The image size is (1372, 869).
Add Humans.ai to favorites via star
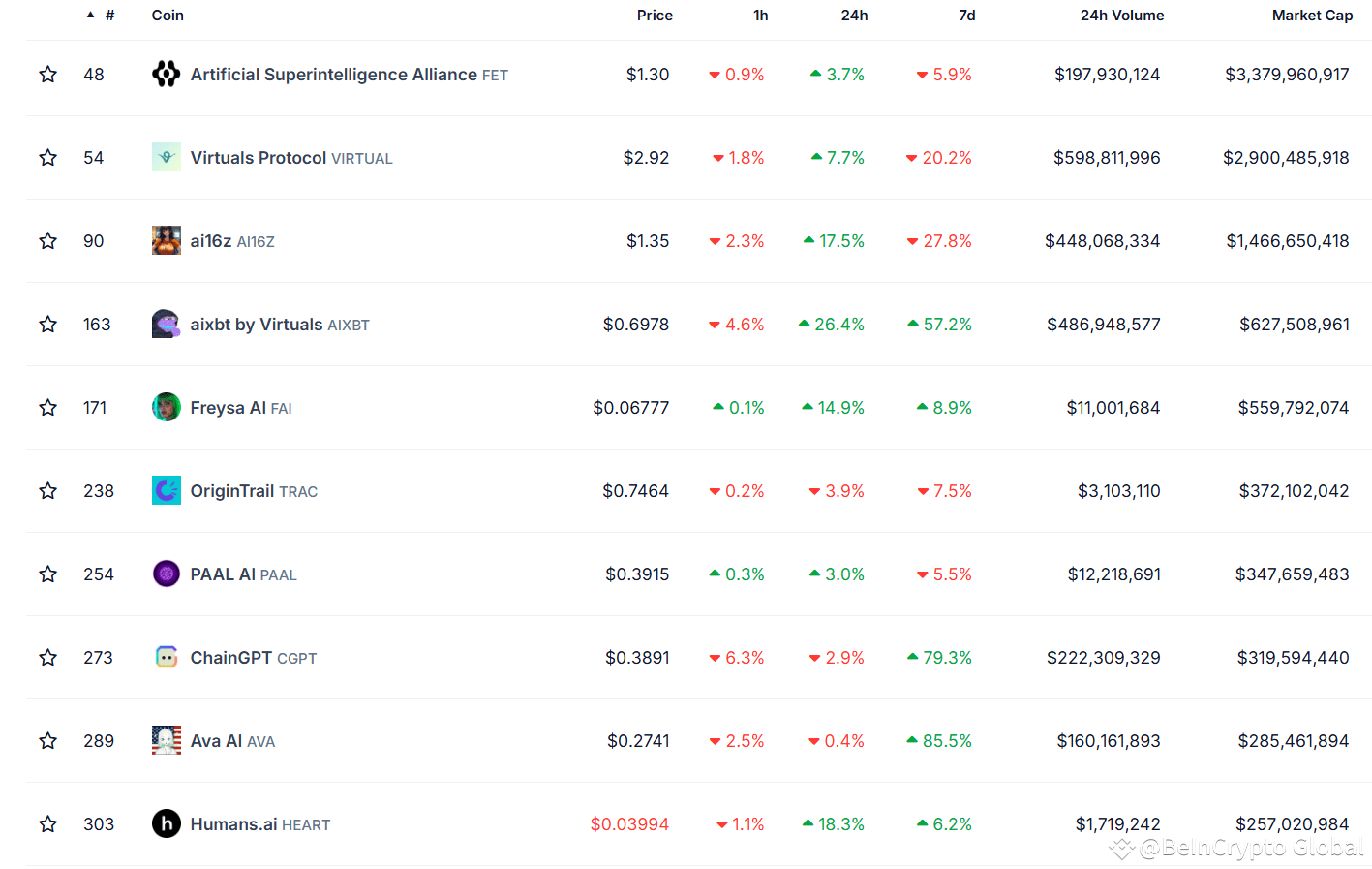(47, 823)
